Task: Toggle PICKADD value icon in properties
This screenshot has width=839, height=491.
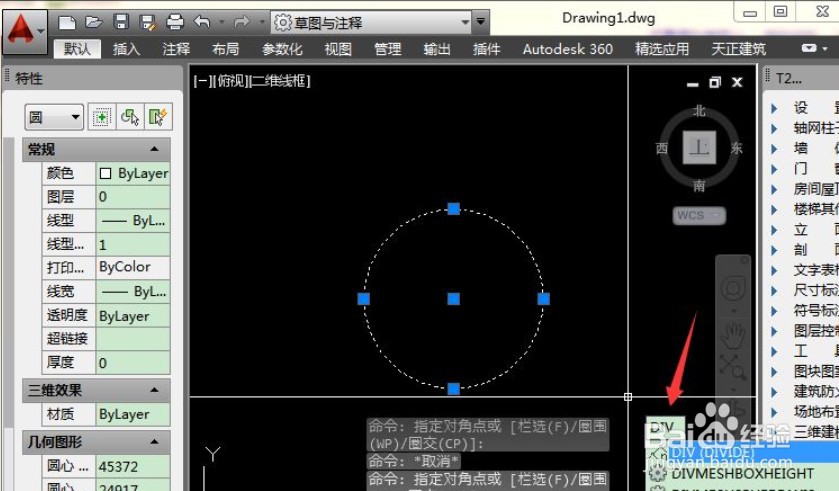Action: [101, 117]
